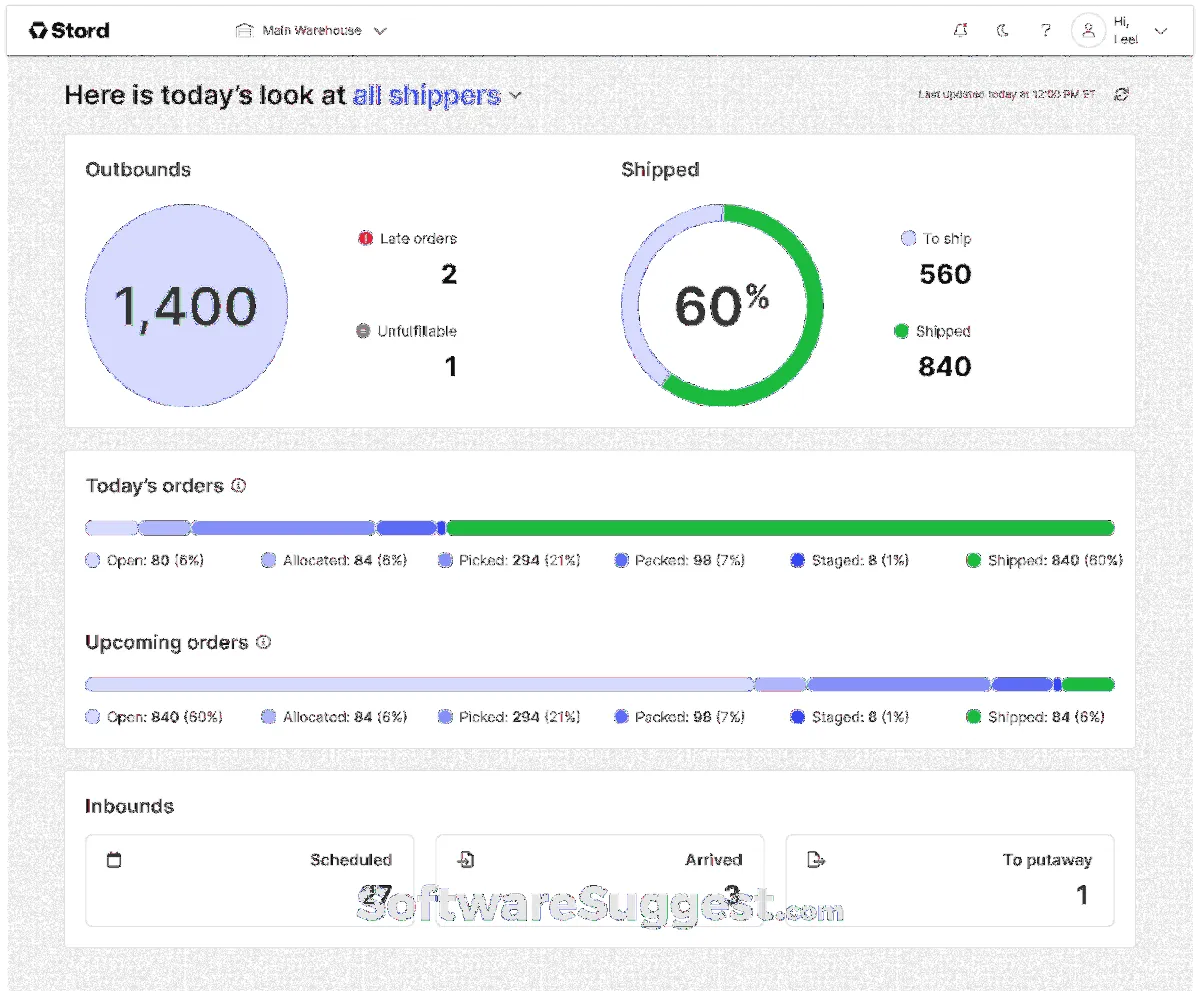Select Today's Picked: 294 (21%) legend

pos(509,561)
